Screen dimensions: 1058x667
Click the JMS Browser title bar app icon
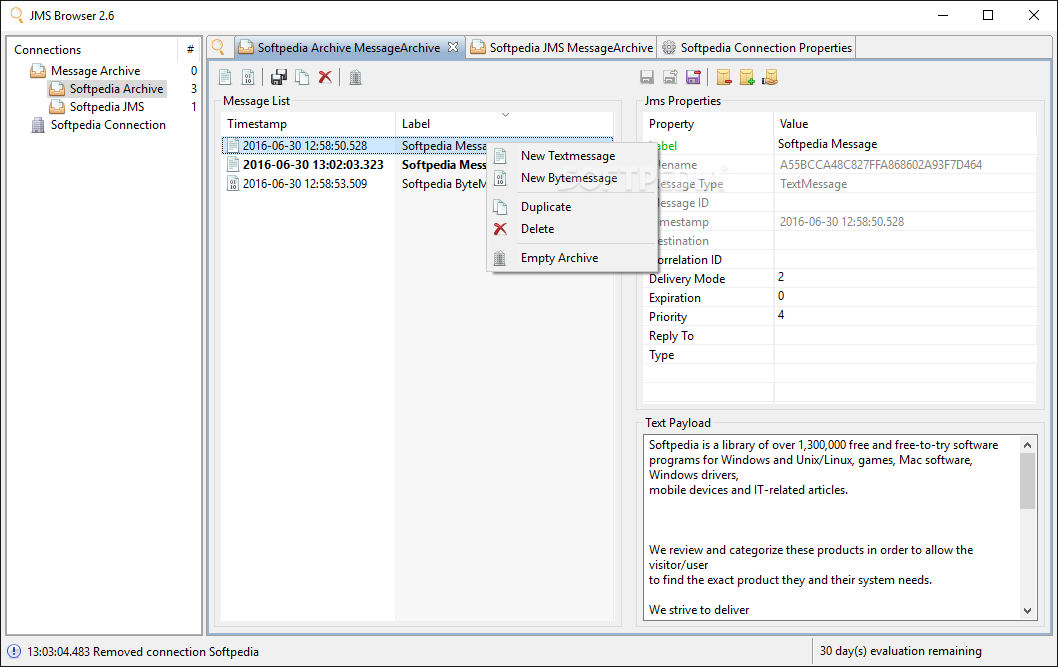tap(17, 15)
